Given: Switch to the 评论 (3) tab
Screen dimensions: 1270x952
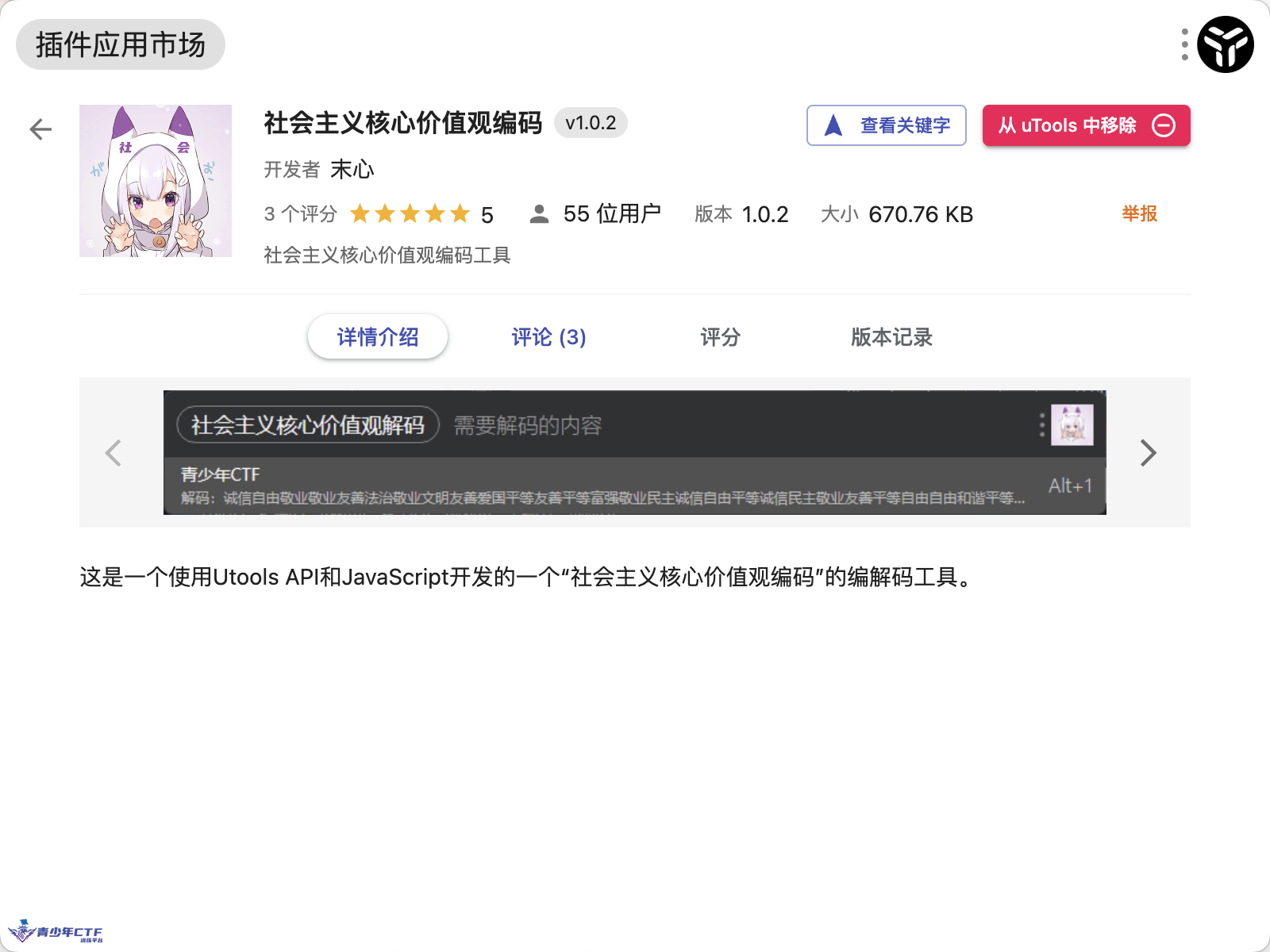Looking at the screenshot, I should [x=548, y=337].
